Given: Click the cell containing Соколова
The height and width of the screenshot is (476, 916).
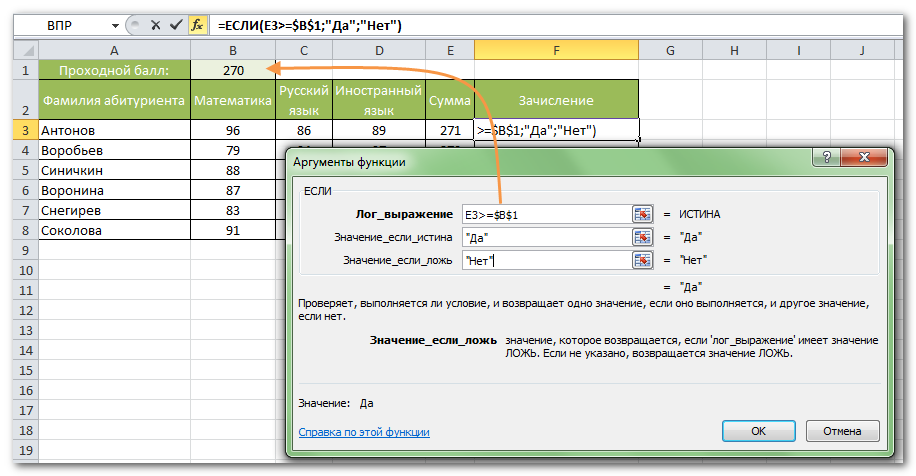Looking at the screenshot, I should (x=114, y=230).
